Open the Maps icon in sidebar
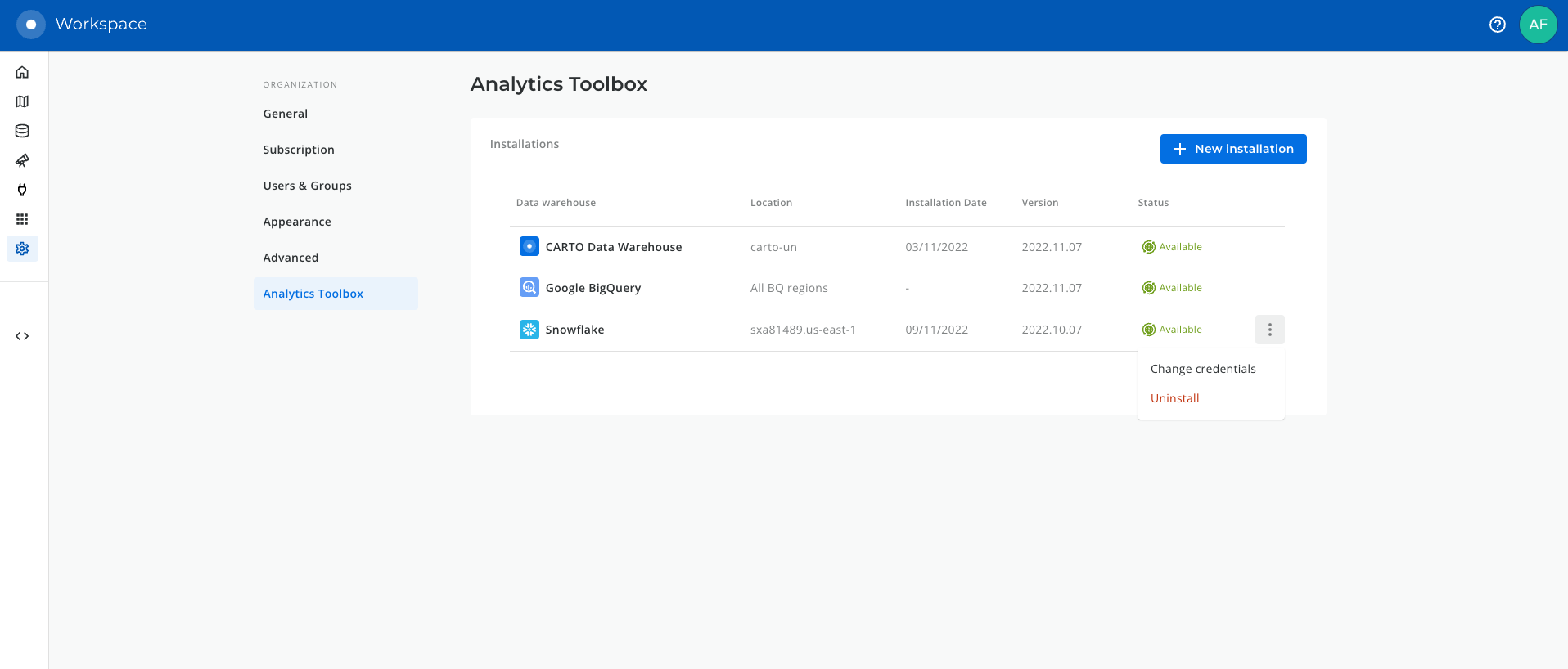This screenshot has width=1568, height=669. point(22,101)
